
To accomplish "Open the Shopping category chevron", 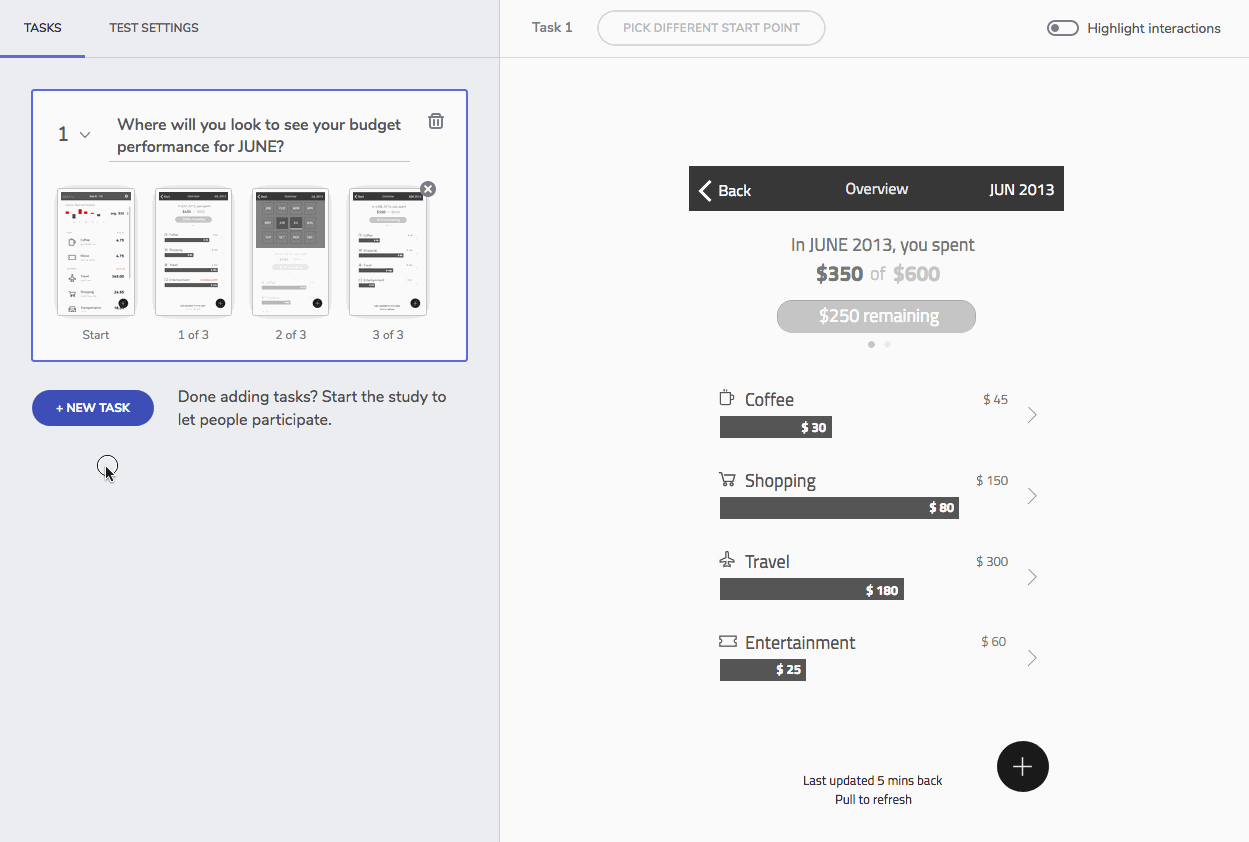I will click(1032, 496).
